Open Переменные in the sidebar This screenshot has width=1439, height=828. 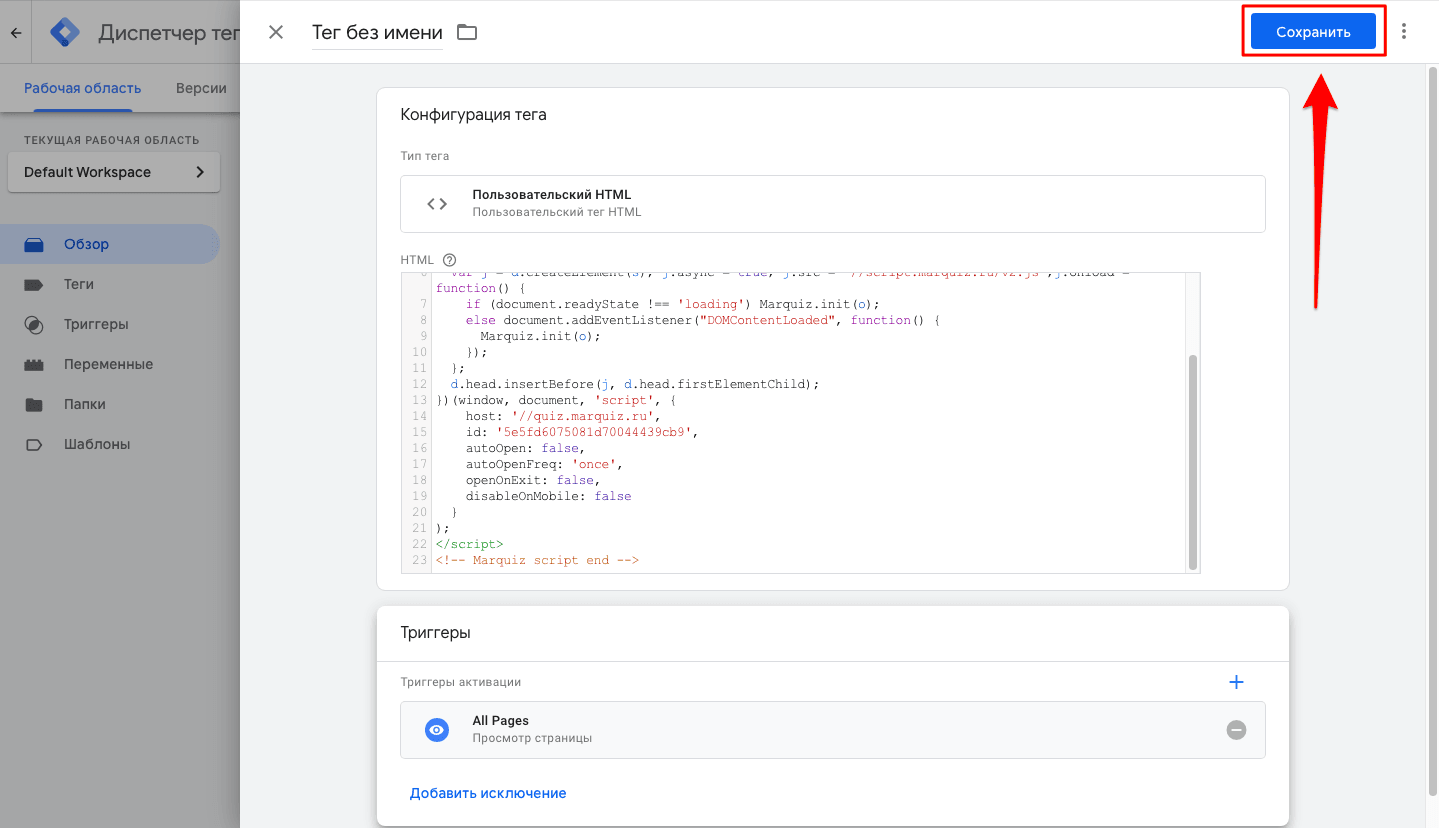pos(110,364)
